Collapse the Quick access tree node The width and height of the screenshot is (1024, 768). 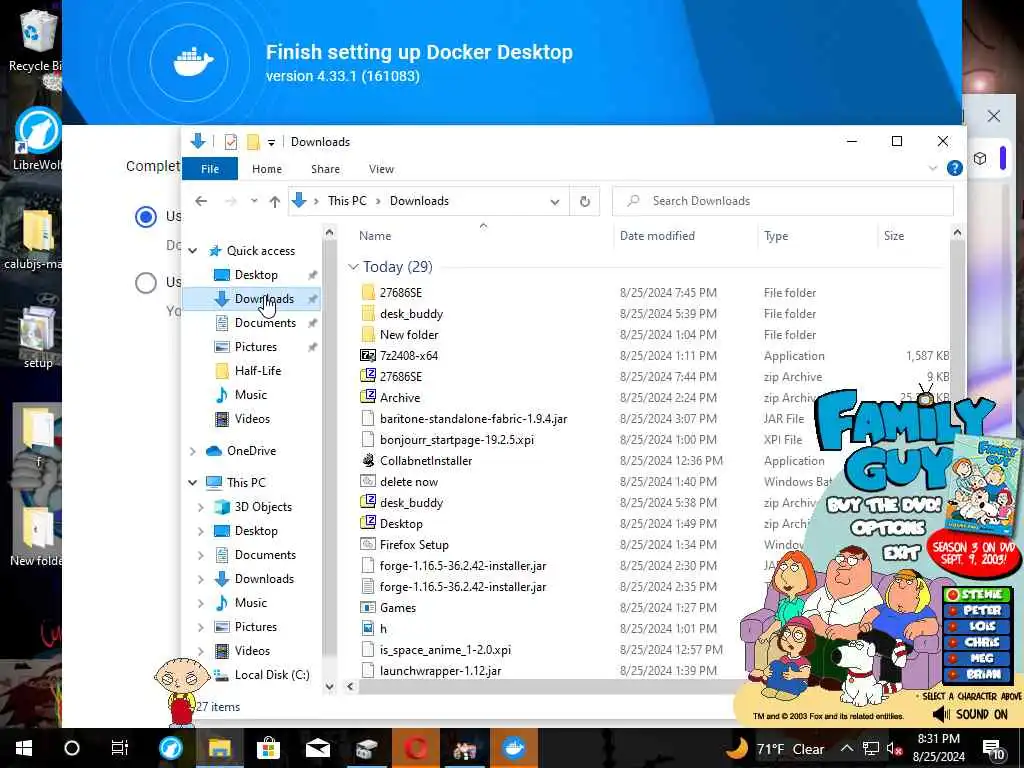(x=193, y=251)
